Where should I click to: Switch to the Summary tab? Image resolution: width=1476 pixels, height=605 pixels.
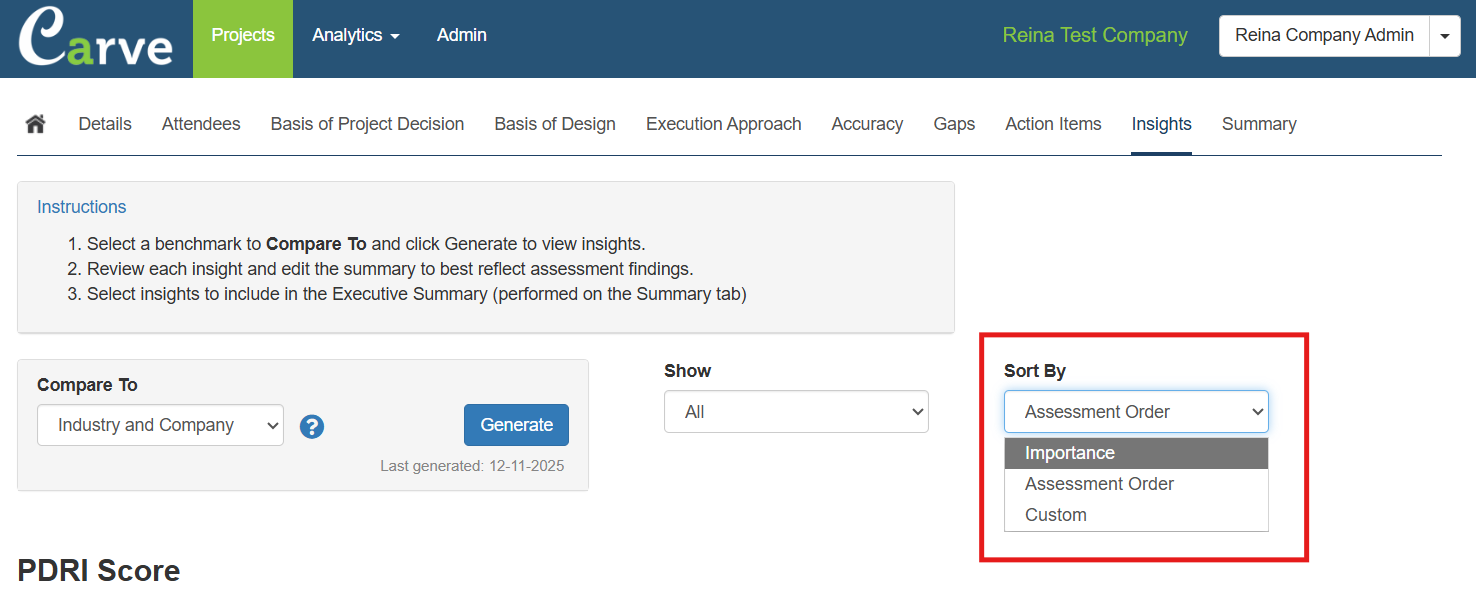pos(1259,124)
